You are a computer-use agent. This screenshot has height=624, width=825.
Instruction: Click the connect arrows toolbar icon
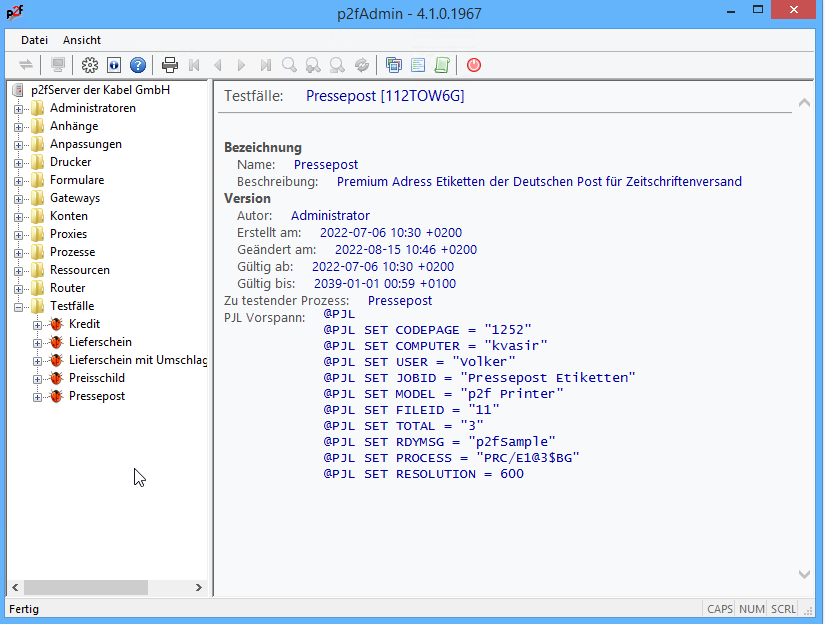pos(26,65)
